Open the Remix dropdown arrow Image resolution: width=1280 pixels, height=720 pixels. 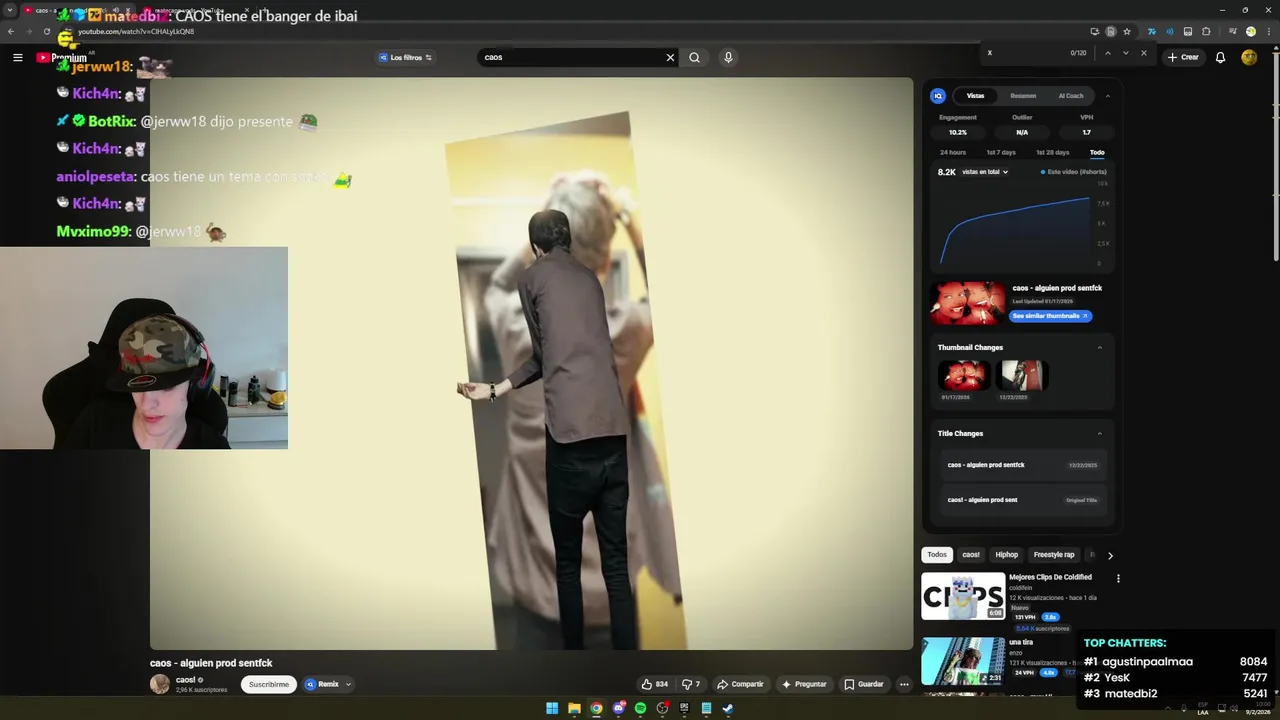pos(348,684)
